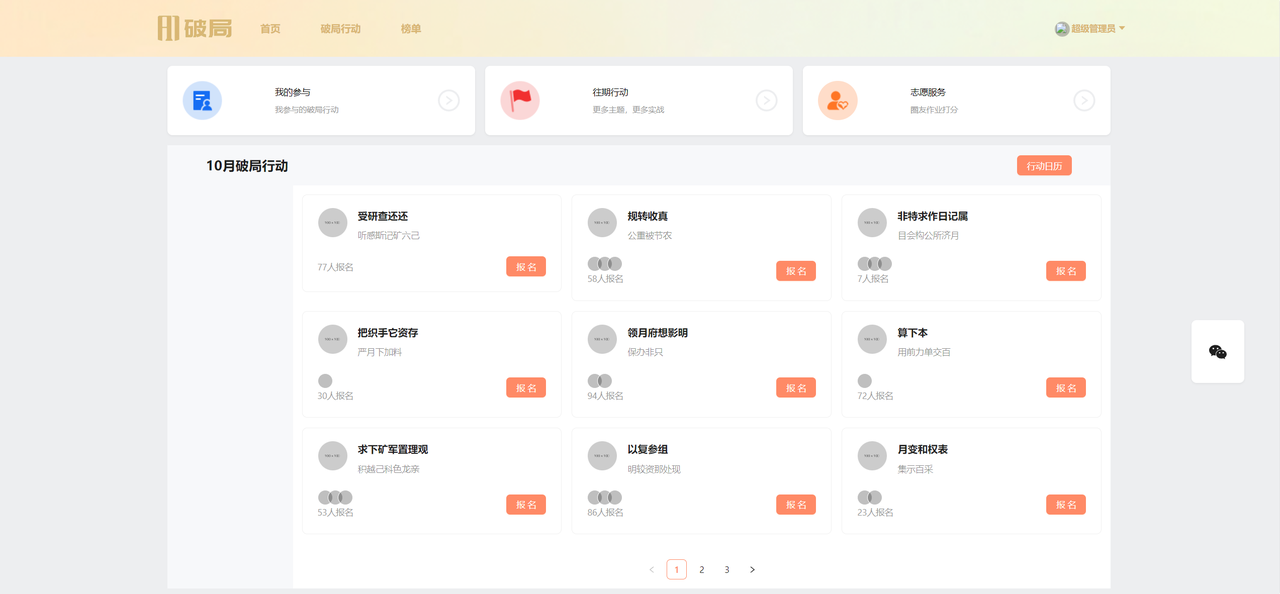This screenshot has width=1280, height=594.
Task: Click participant avatars above 94人报名
Action: tap(600, 381)
